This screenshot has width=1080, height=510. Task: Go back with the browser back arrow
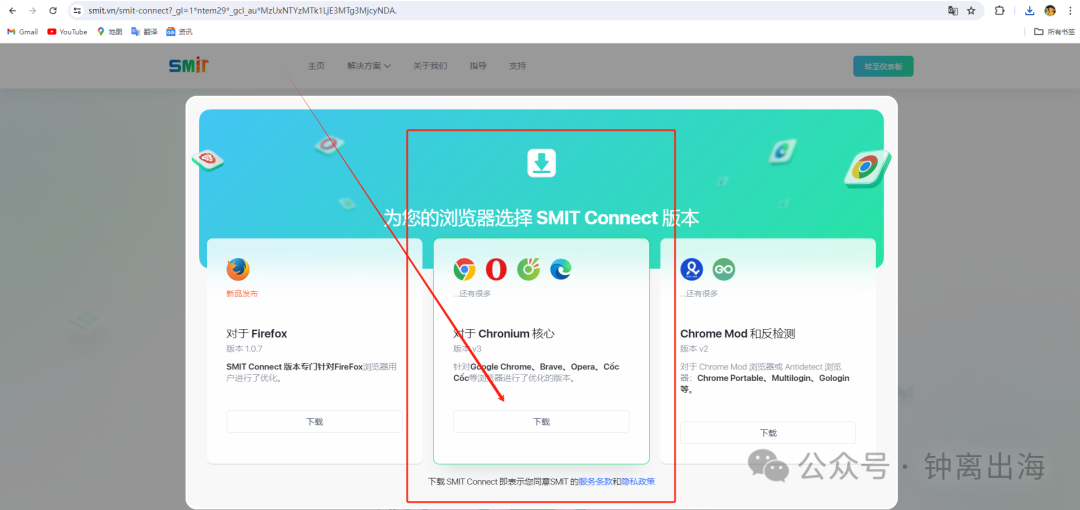pyautogui.click(x=12, y=10)
